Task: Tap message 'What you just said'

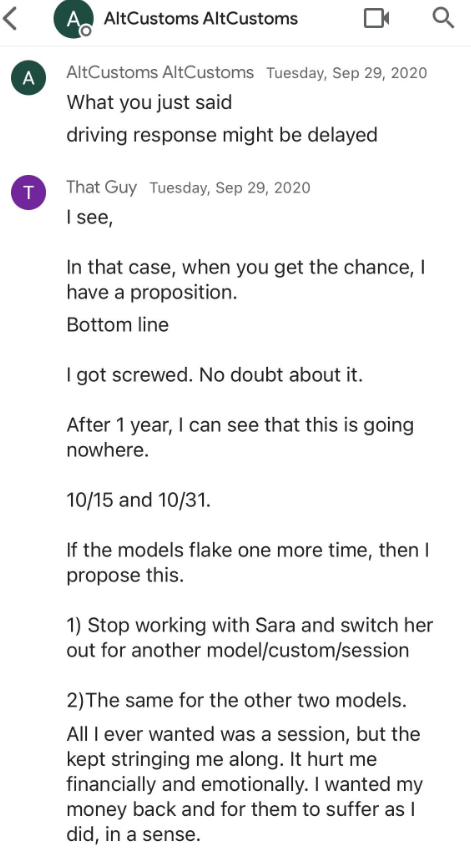Action: click(x=149, y=103)
